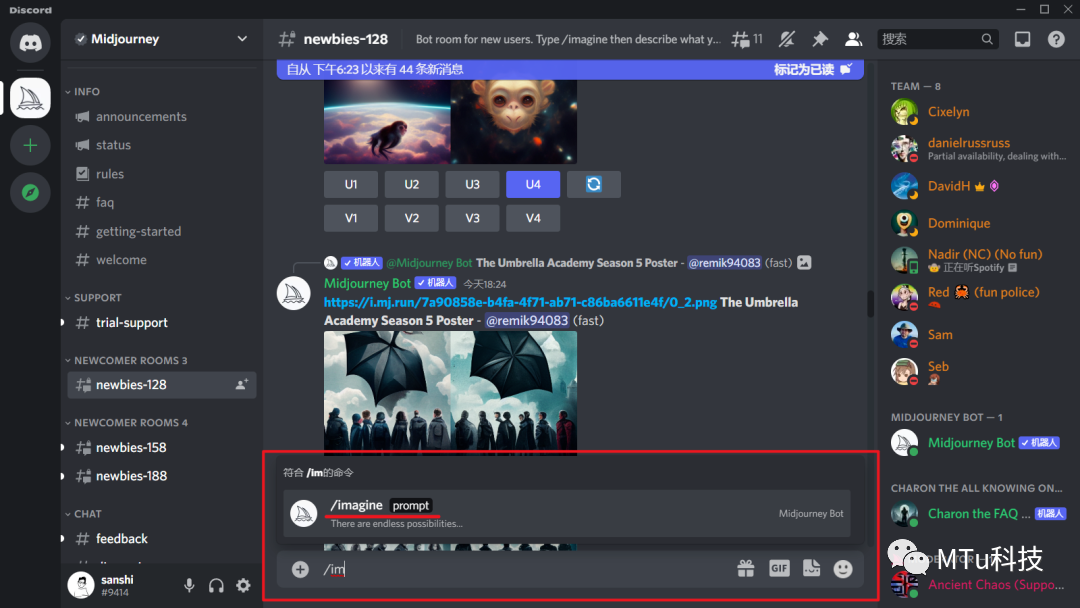1080x608 pixels.
Task: Open the emoji picker smiley
Action: (843, 568)
